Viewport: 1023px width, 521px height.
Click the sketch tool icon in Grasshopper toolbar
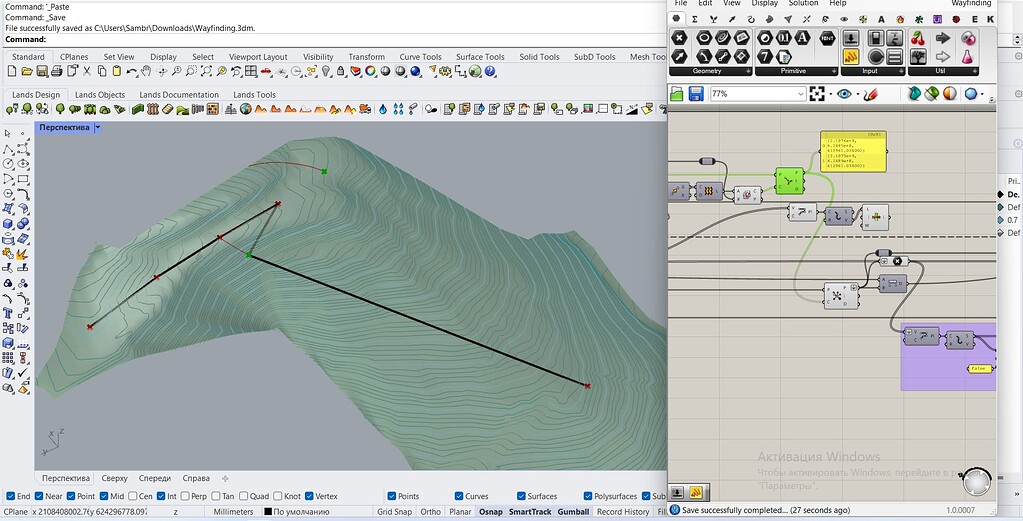(x=869, y=94)
